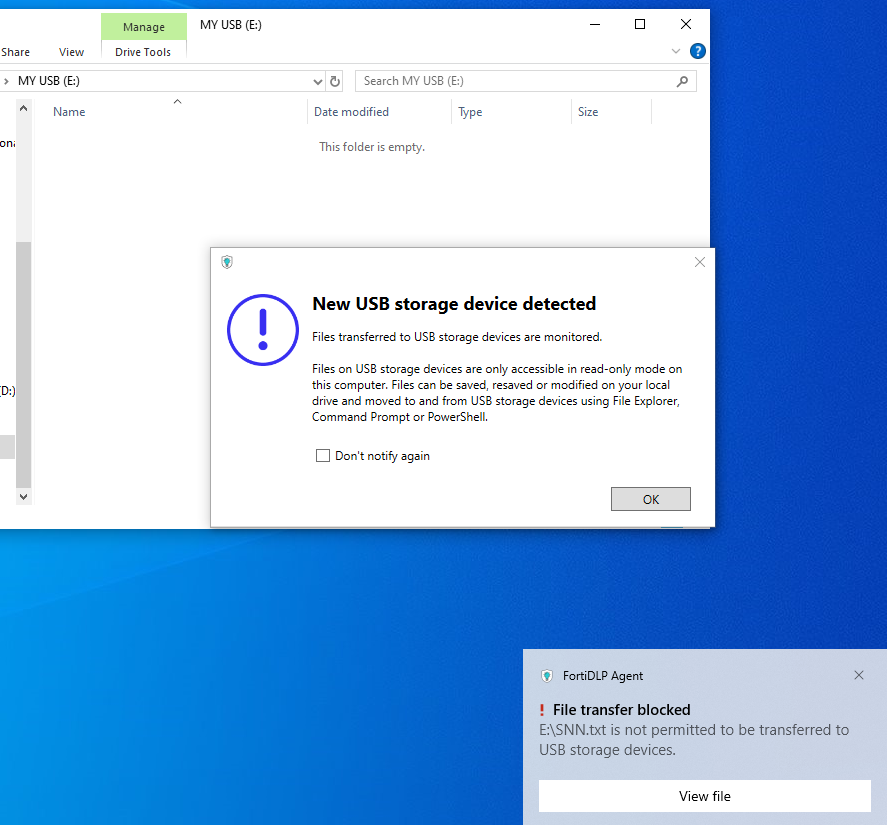Click the red exclamation beside File transfer blocked
The image size is (887, 825).
[542, 710]
